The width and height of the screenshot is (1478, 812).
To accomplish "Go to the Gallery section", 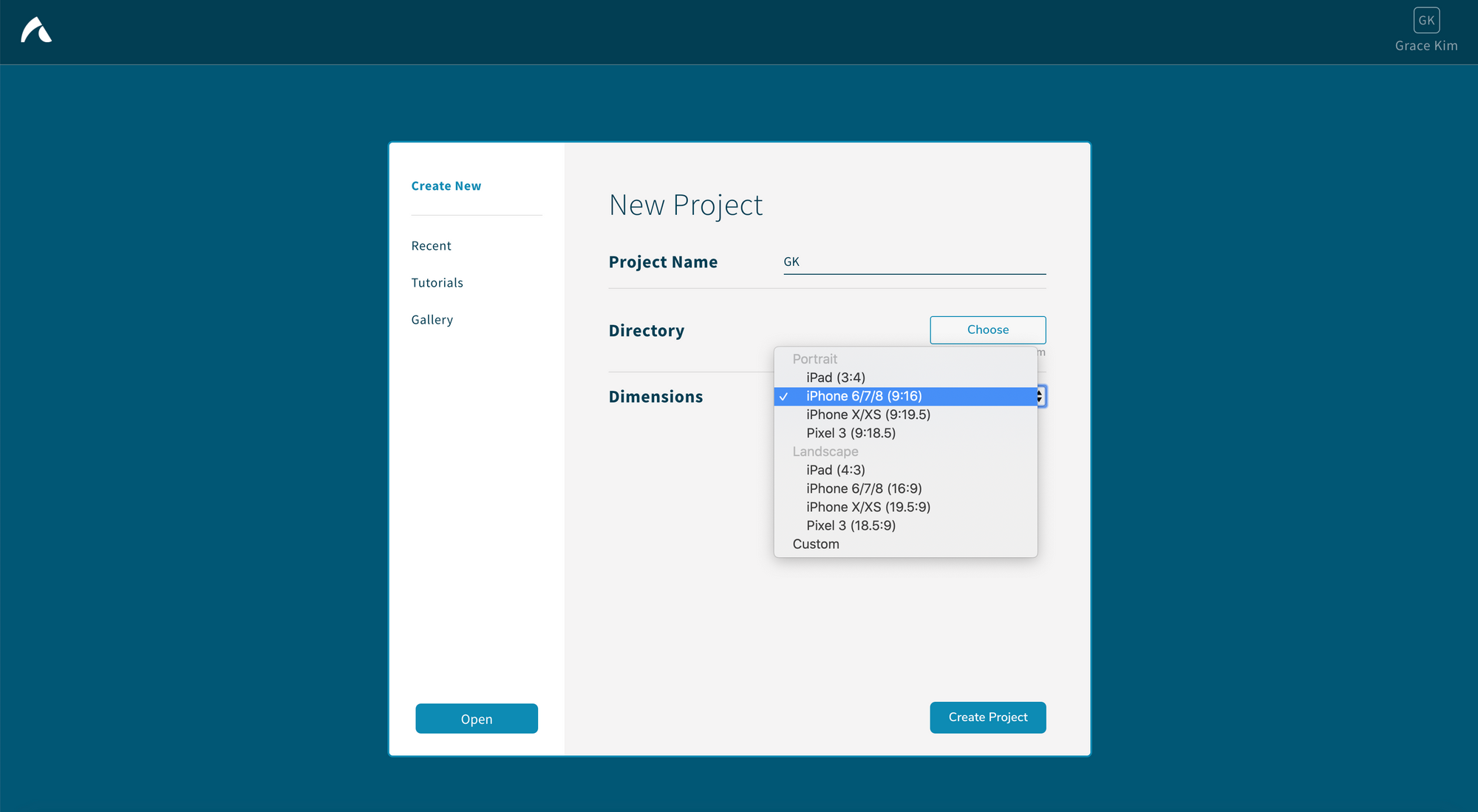I will tap(432, 320).
